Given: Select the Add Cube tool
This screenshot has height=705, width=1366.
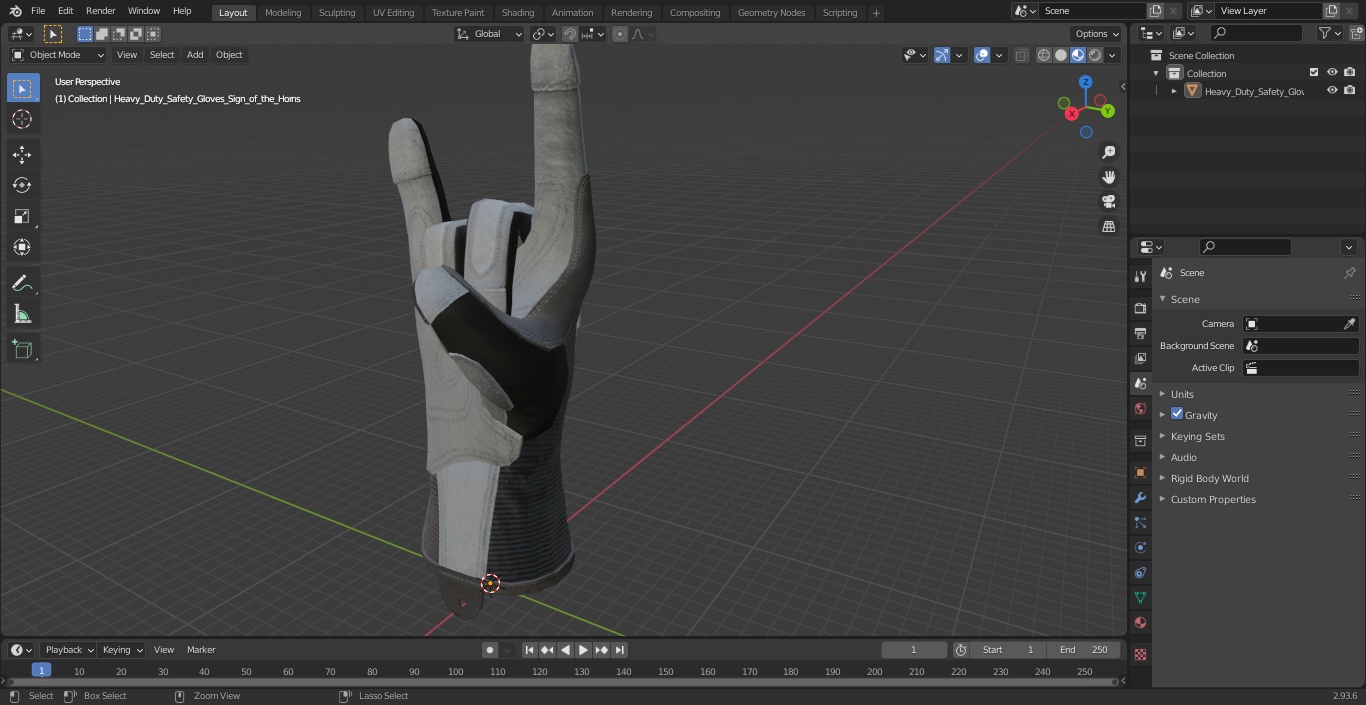Looking at the screenshot, I should 22,350.
